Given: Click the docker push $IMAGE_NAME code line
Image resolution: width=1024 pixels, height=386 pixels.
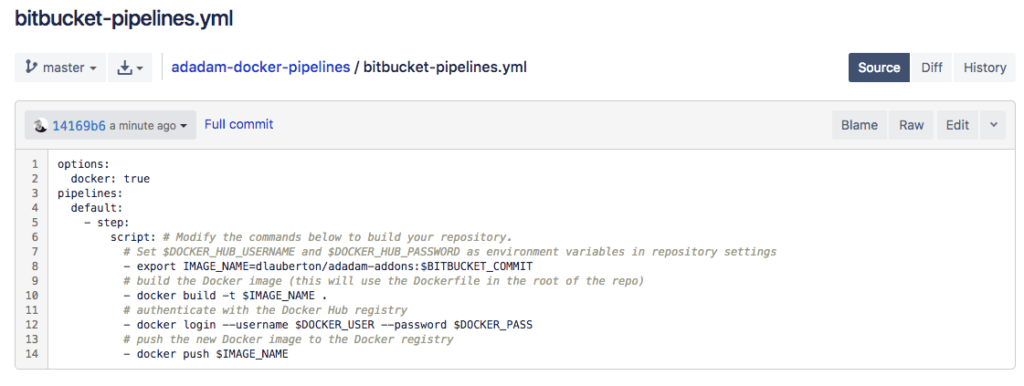Looking at the screenshot, I should (x=206, y=354).
